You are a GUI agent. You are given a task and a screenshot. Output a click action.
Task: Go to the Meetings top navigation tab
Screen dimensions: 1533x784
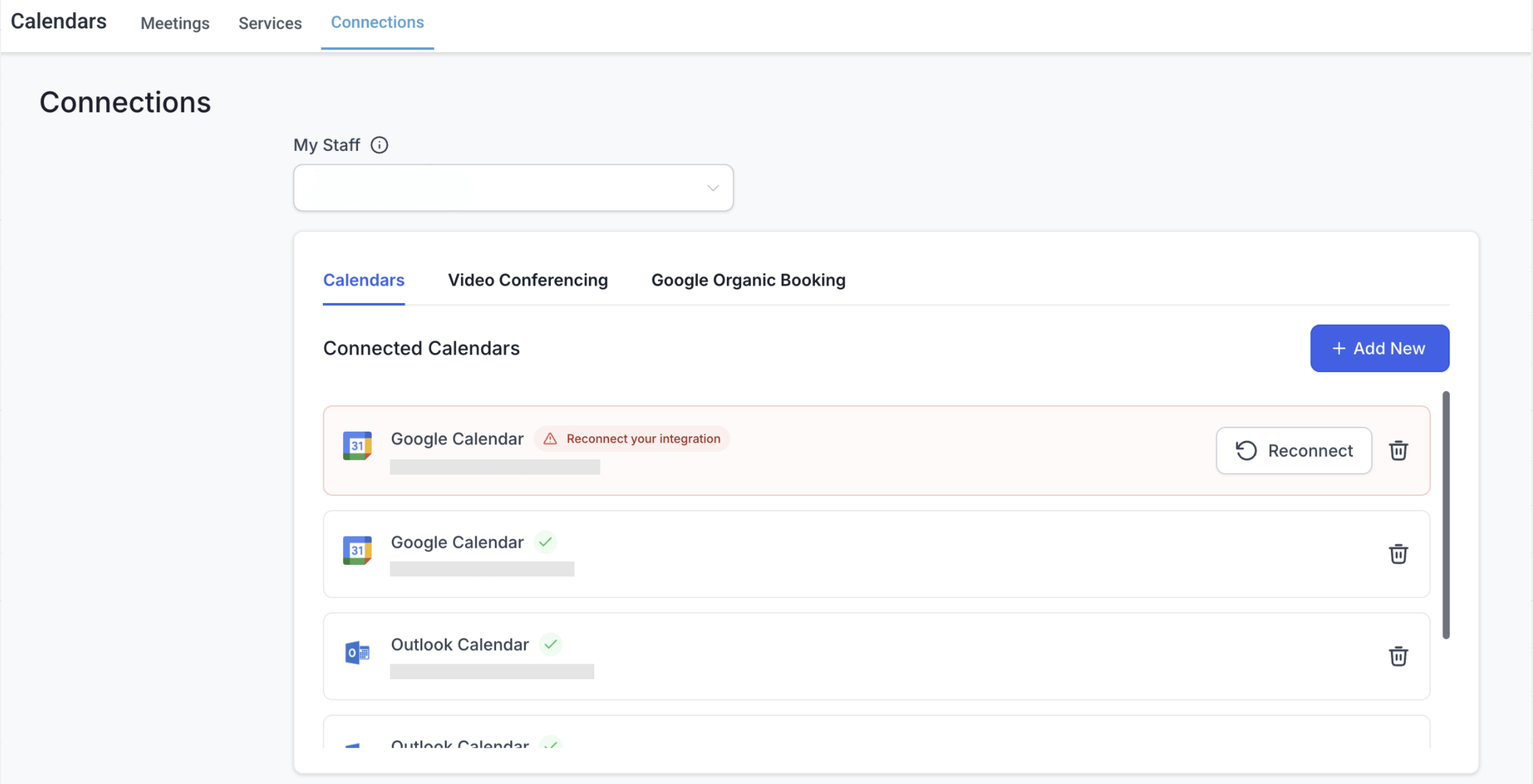pos(175,24)
